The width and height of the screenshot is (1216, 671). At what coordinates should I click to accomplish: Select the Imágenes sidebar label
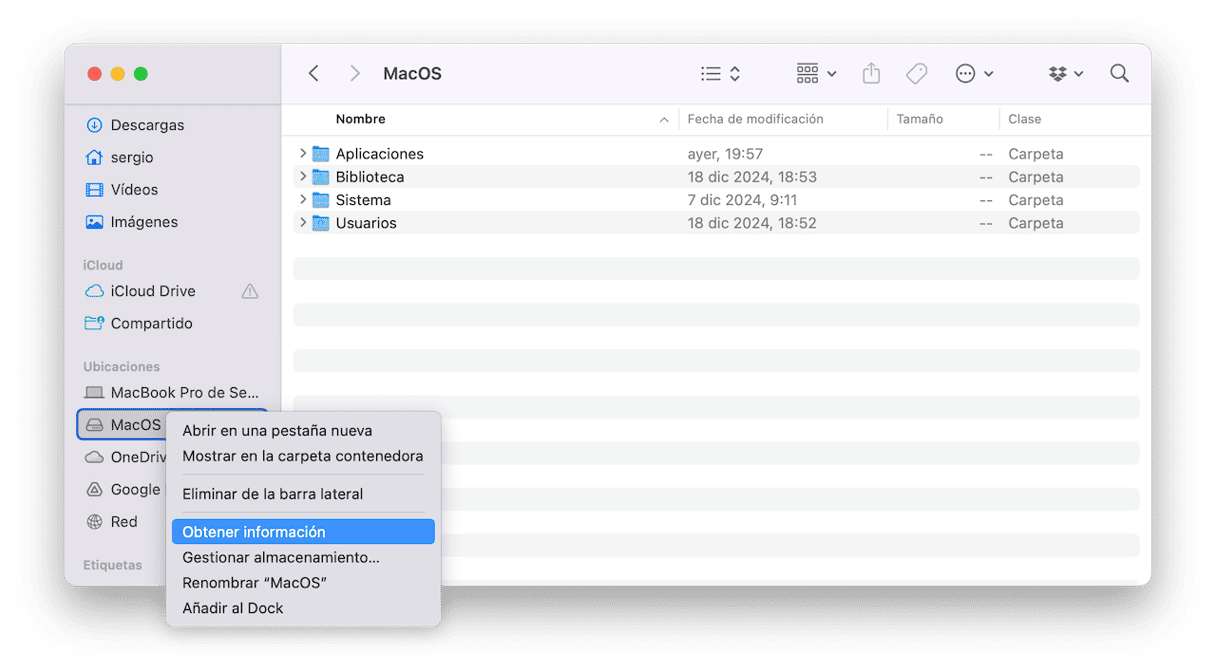pyautogui.click(x=145, y=222)
